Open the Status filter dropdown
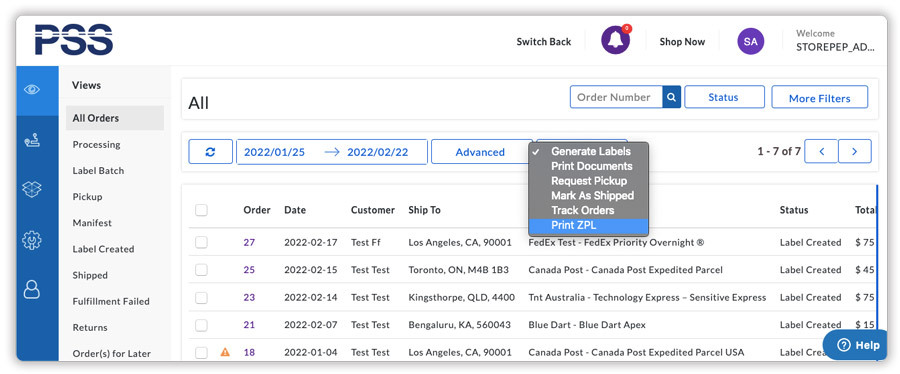900x374 pixels. pyautogui.click(x=724, y=97)
